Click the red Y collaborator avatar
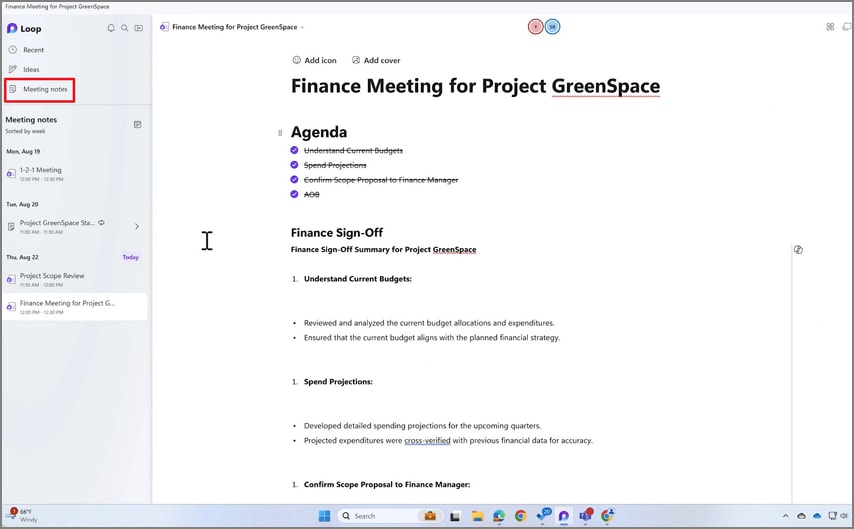The image size is (854, 529). click(x=536, y=27)
